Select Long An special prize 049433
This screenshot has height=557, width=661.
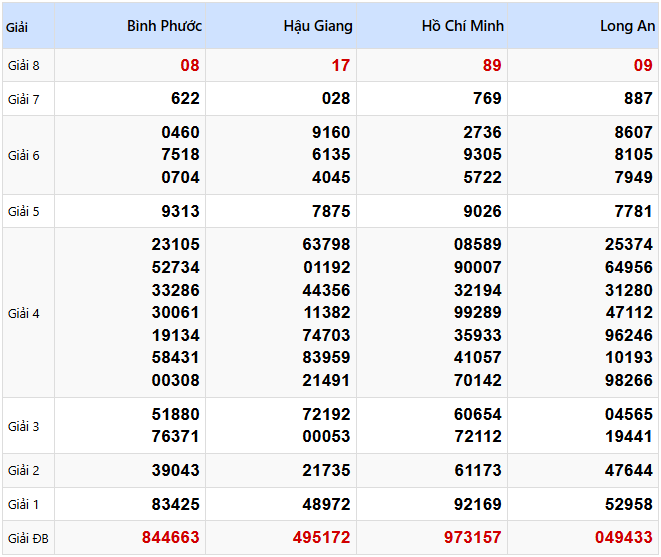[x=623, y=538]
